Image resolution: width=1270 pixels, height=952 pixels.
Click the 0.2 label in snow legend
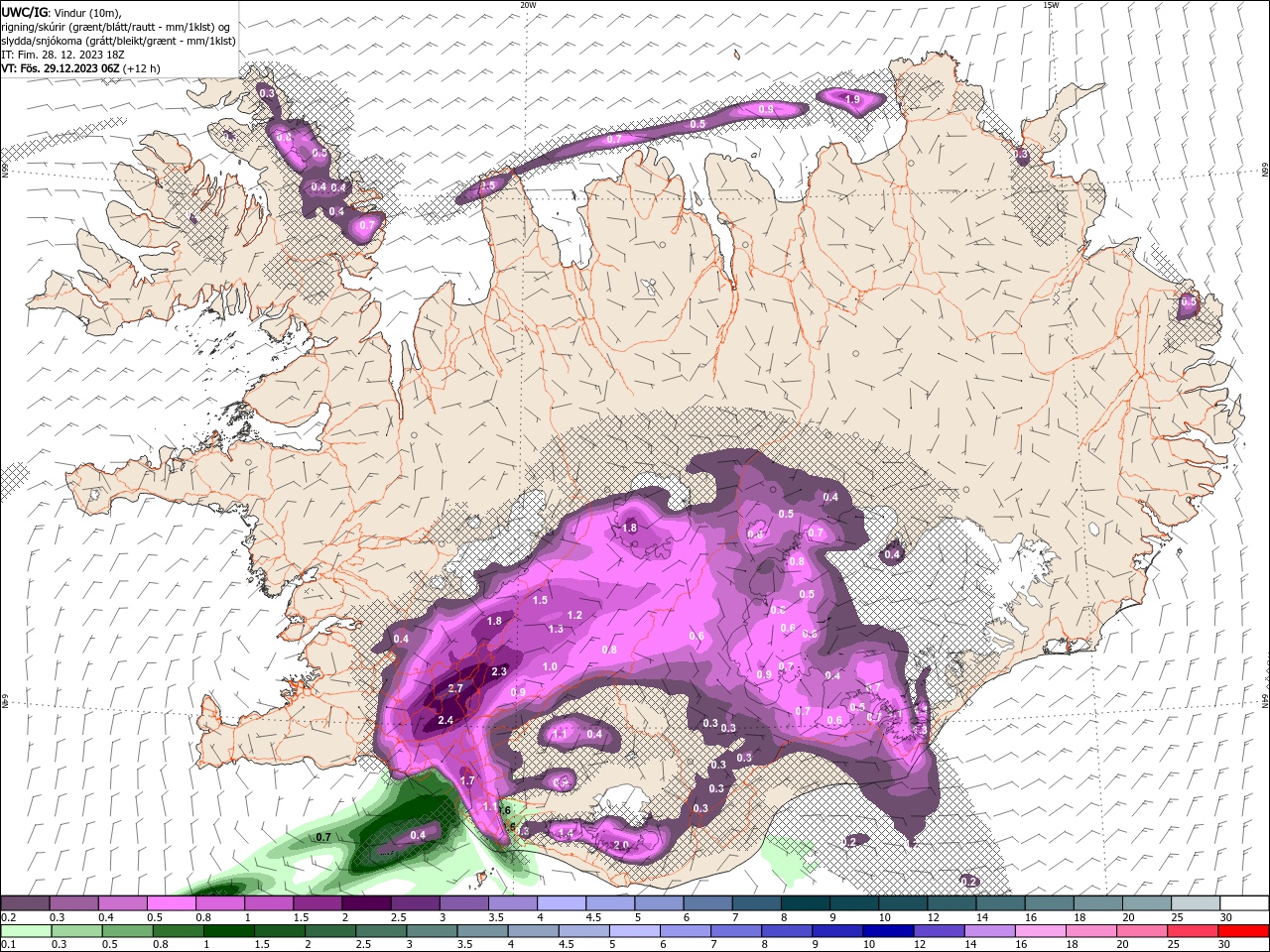click(x=7, y=917)
